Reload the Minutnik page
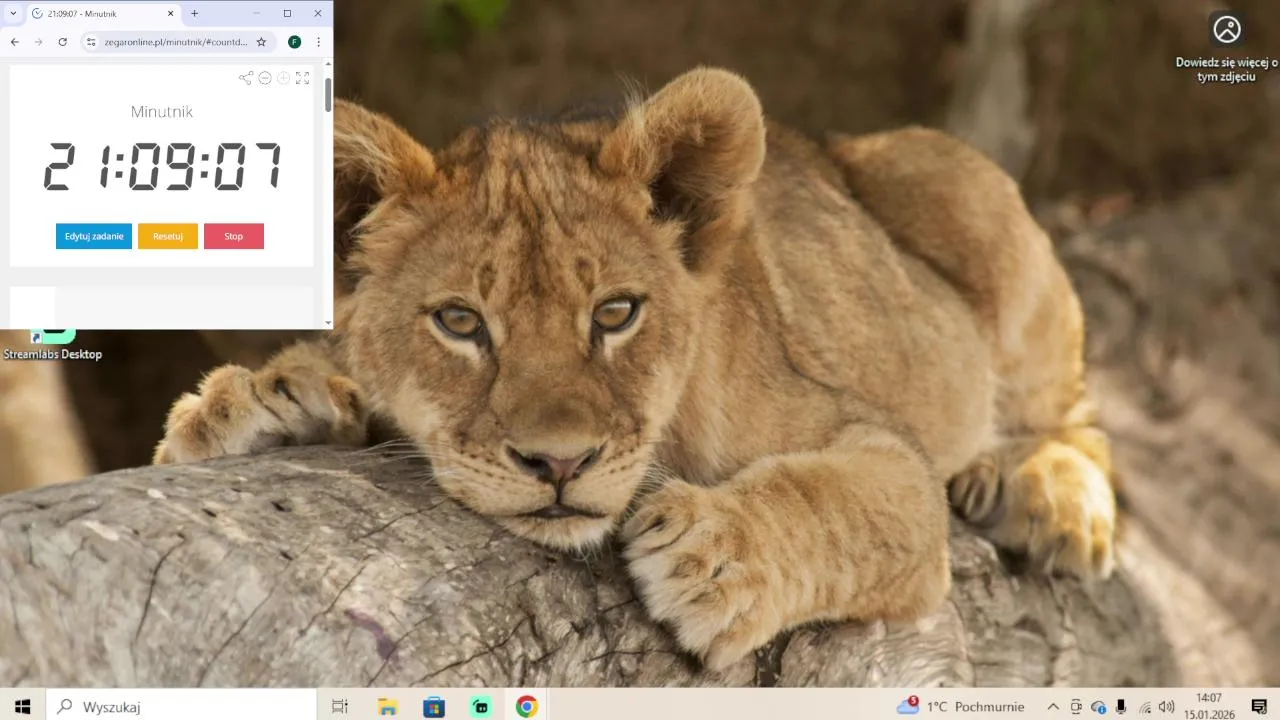1280x720 pixels. click(x=62, y=42)
